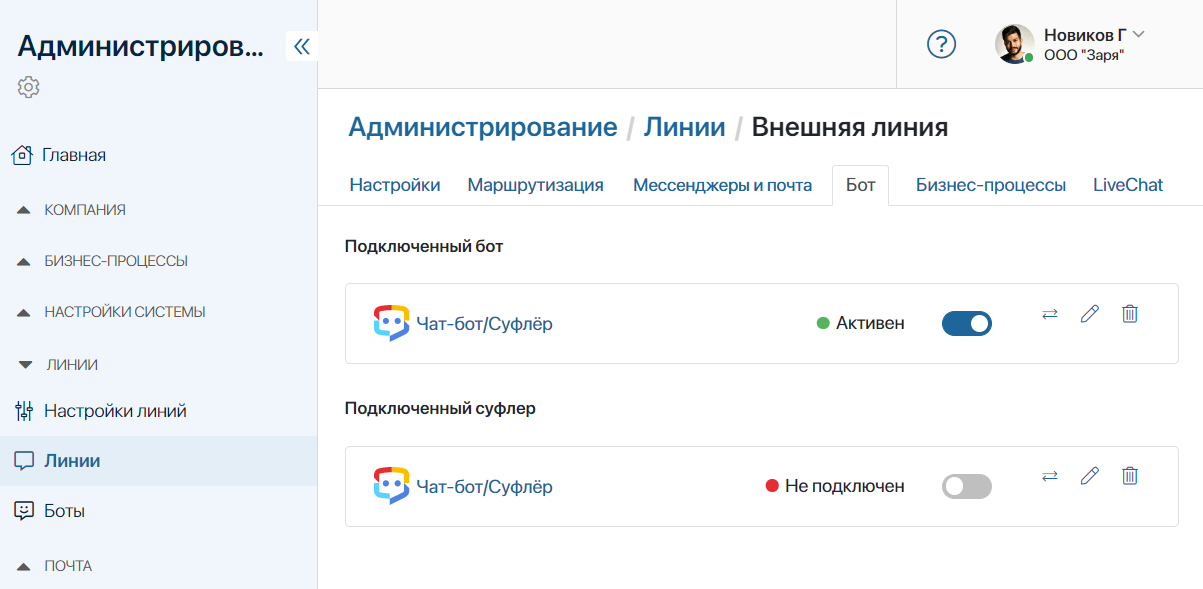Open the Мессенджеры и почта tab
1203x589 pixels.
[720, 185]
